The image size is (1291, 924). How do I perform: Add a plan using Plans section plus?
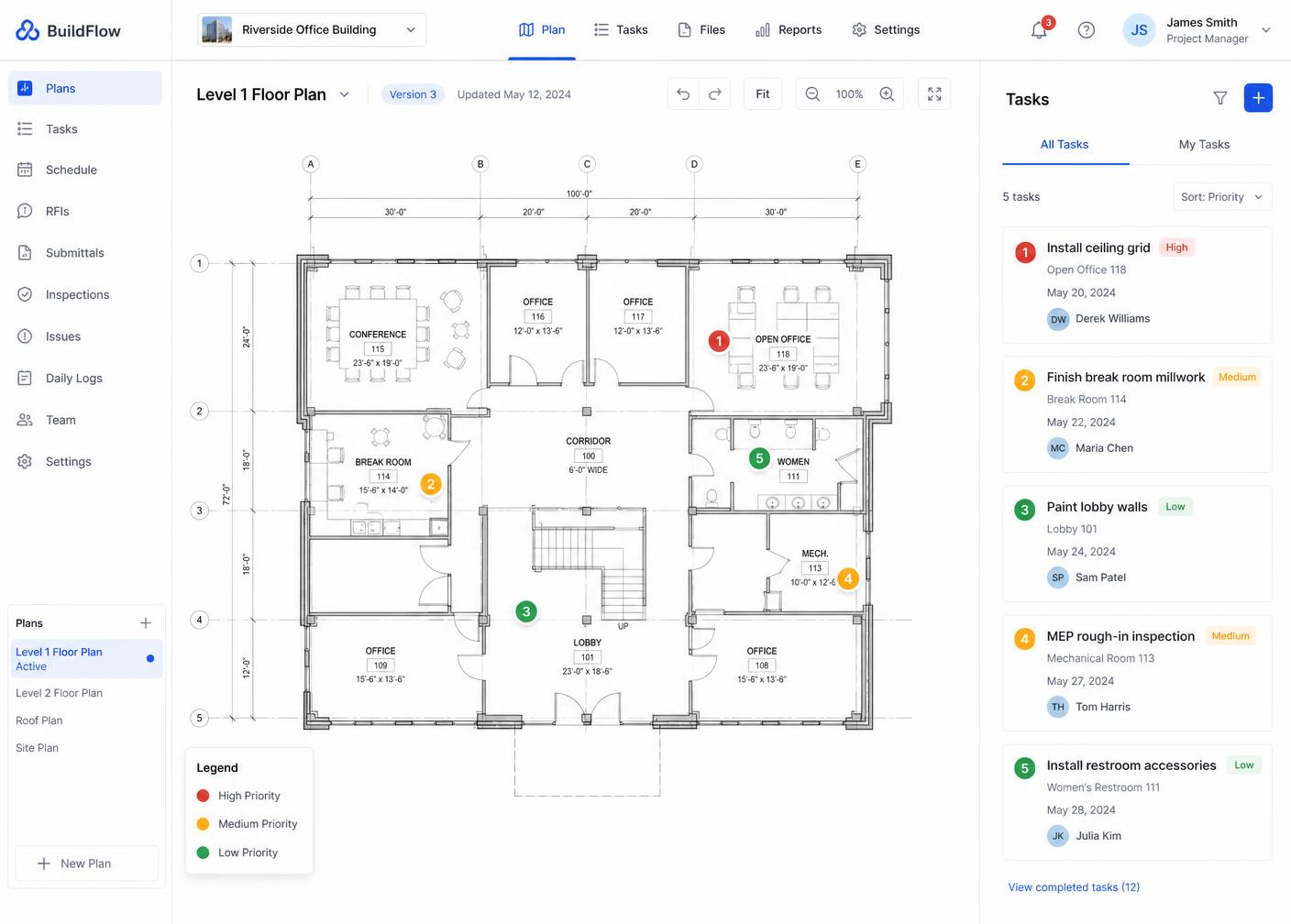point(146,623)
